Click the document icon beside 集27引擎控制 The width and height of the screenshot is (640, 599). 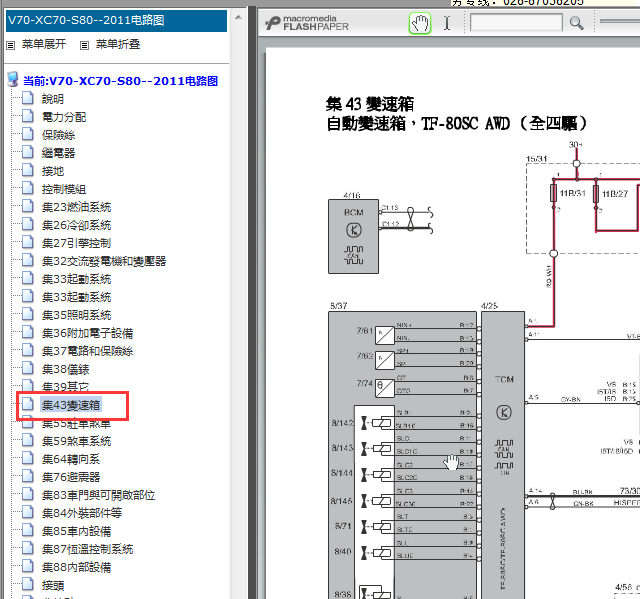tap(28, 242)
